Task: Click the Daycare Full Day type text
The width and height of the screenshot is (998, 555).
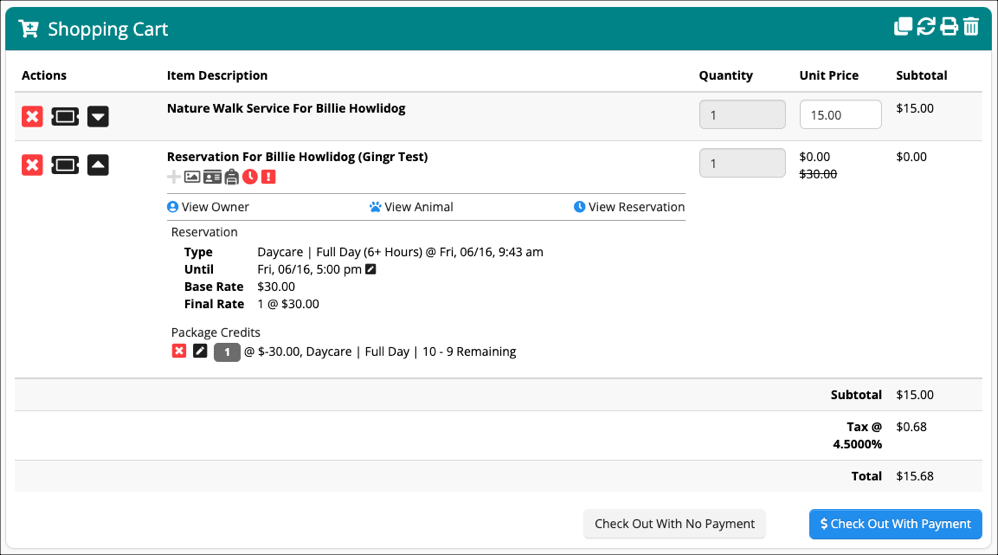Action: 400,252
